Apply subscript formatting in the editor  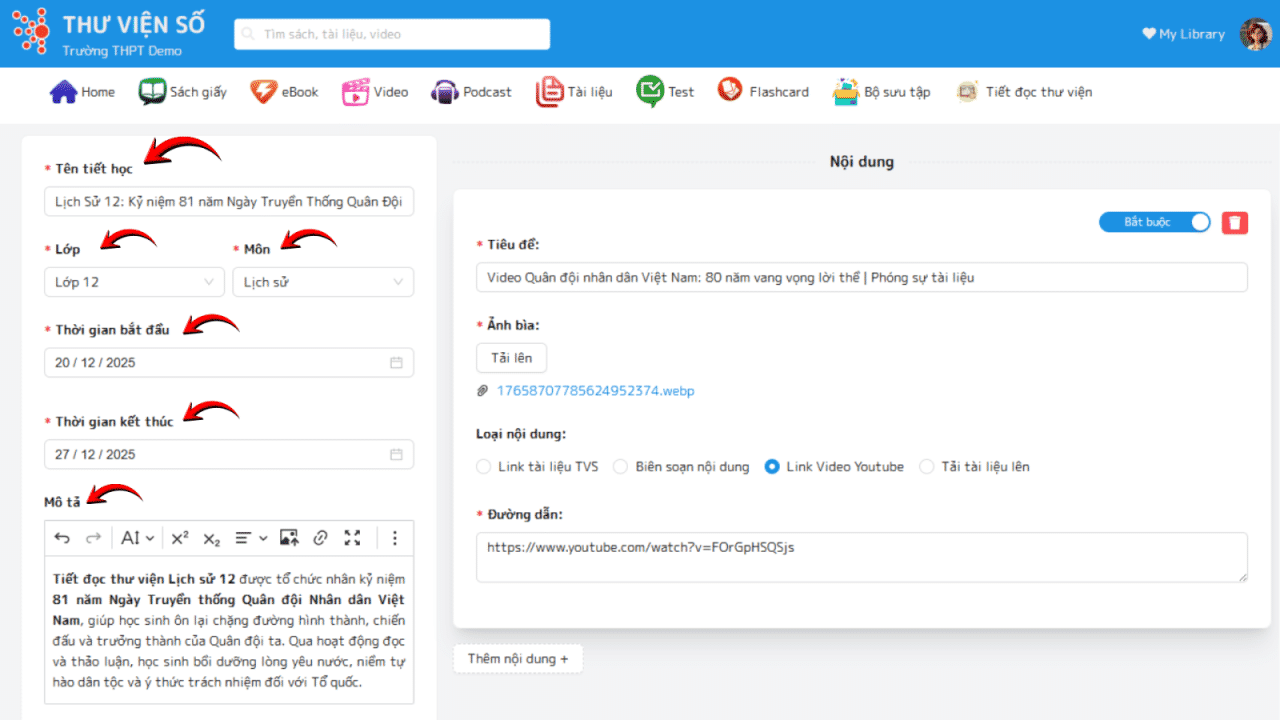tap(211, 538)
